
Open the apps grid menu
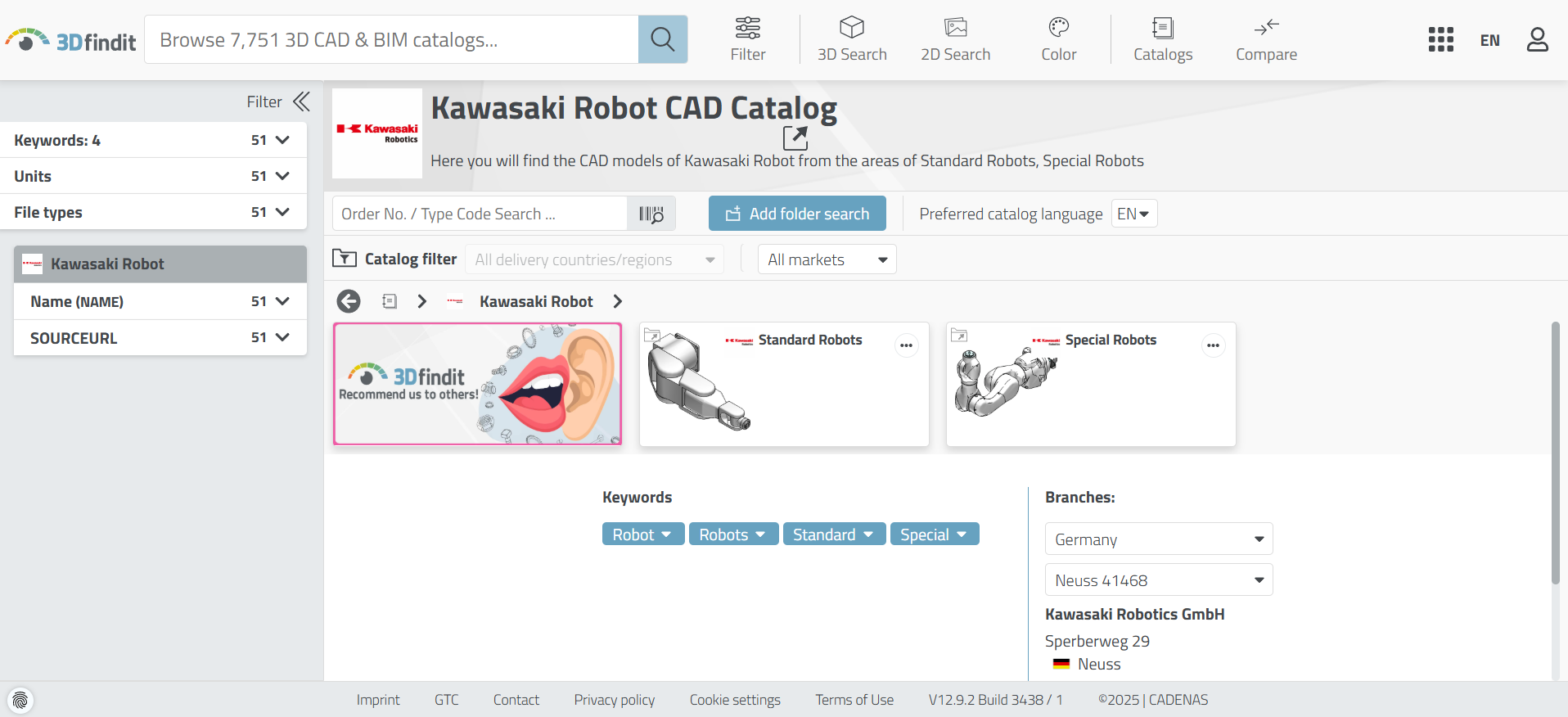tap(1440, 39)
